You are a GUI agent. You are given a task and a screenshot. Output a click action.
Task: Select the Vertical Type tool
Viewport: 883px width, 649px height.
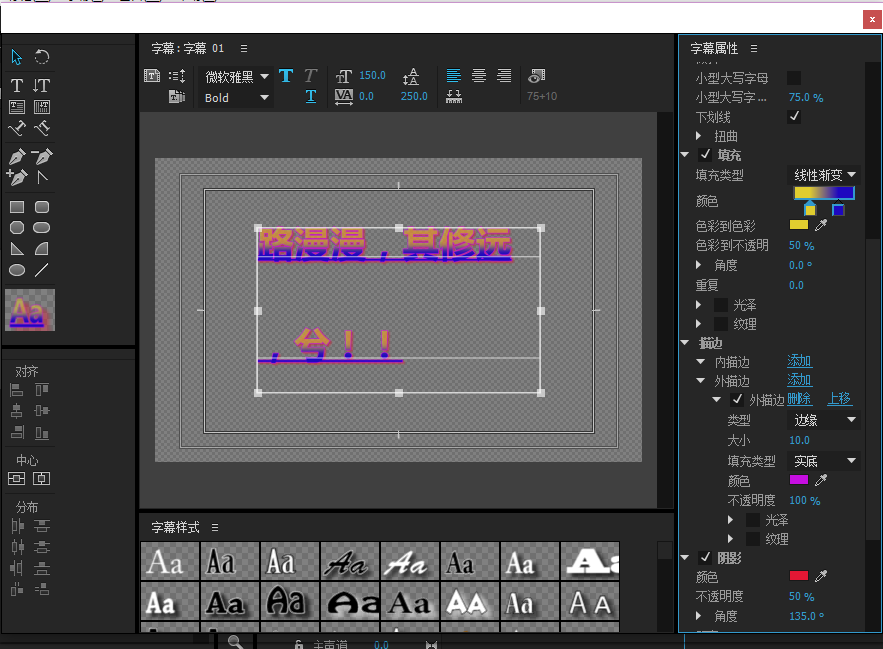tap(42, 85)
